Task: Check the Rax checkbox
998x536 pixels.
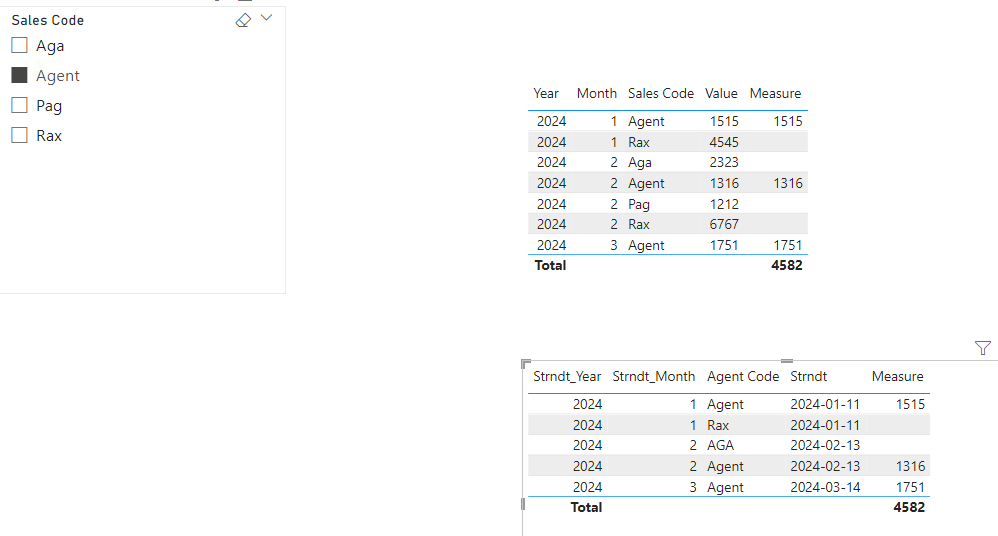Action: (x=20, y=135)
